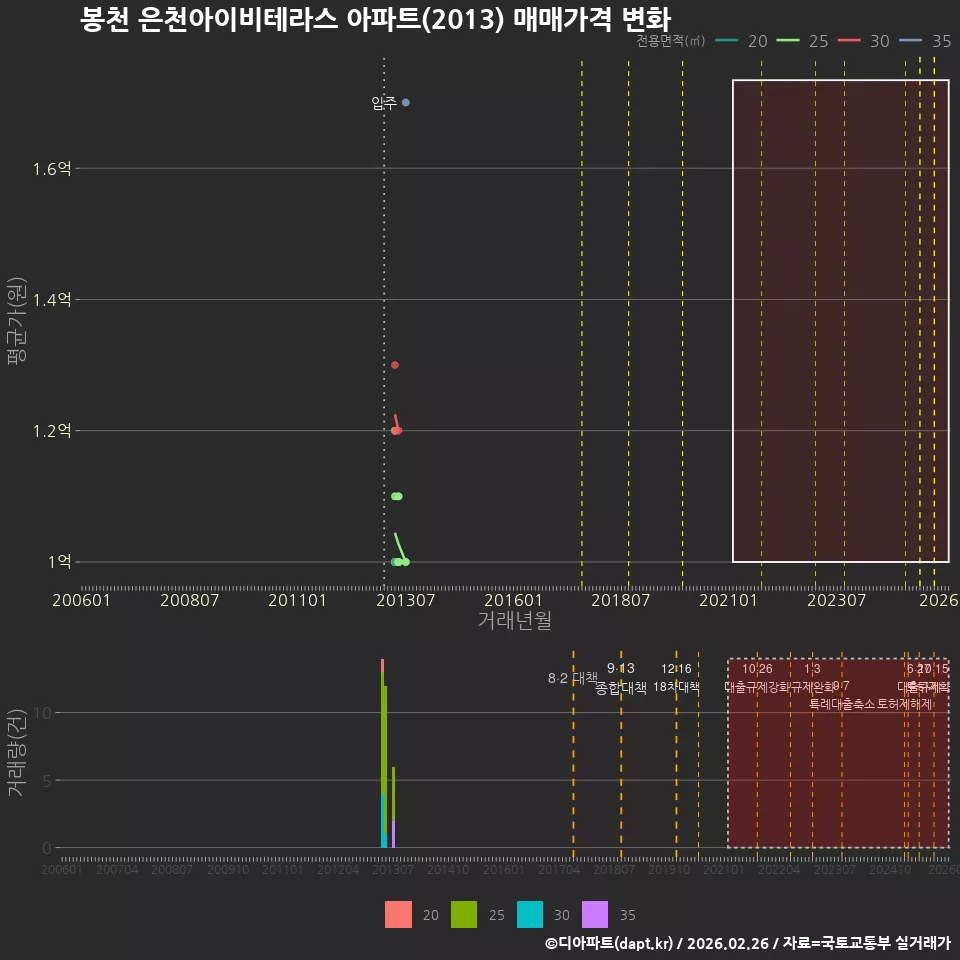The height and width of the screenshot is (960, 960).
Task: Click the 거래년월 x-axis title
Action: tap(514, 620)
